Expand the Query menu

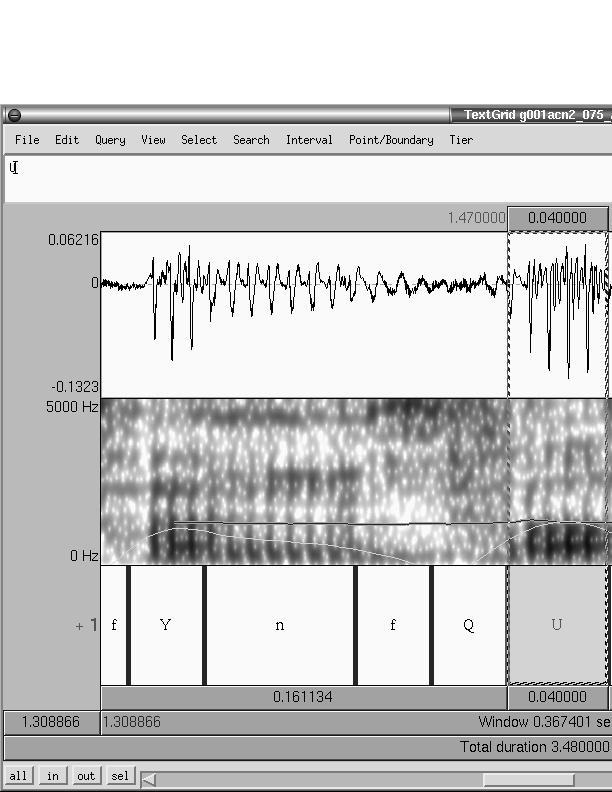point(110,140)
